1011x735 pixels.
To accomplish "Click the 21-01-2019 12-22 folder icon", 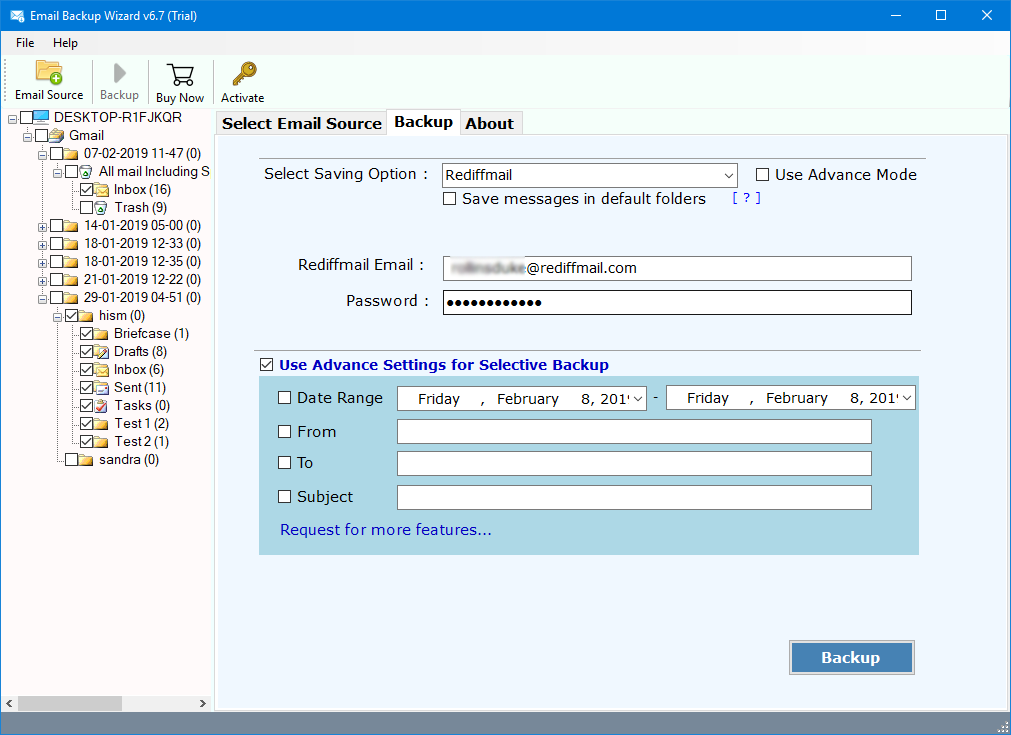I will coord(71,280).
